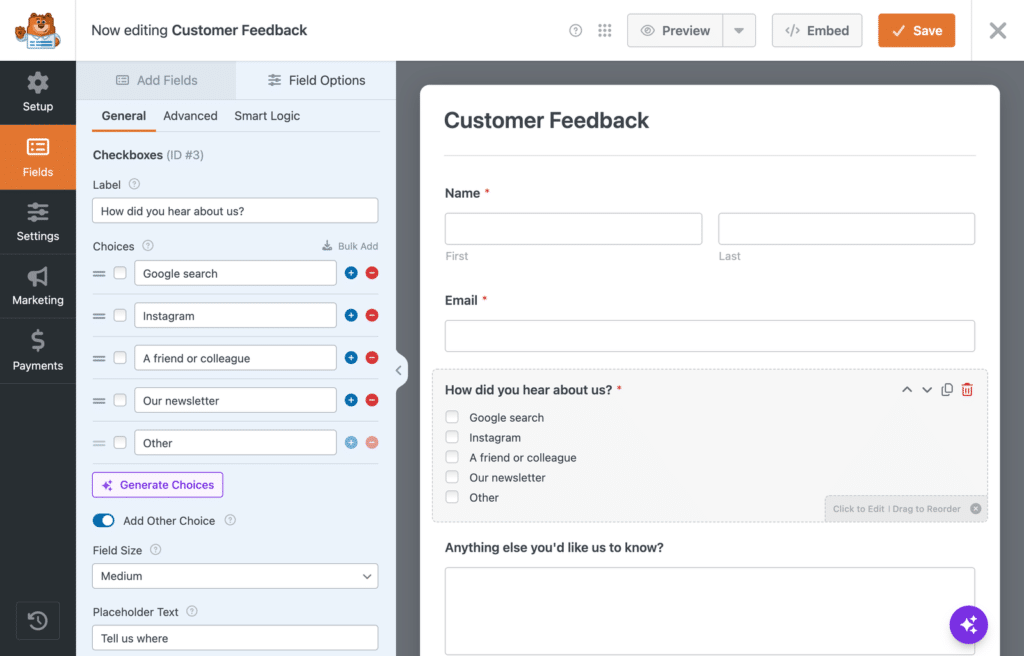This screenshot has width=1024, height=656.
Task: Open the purple AI sparkle assistant button
Action: (x=968, y=625)
